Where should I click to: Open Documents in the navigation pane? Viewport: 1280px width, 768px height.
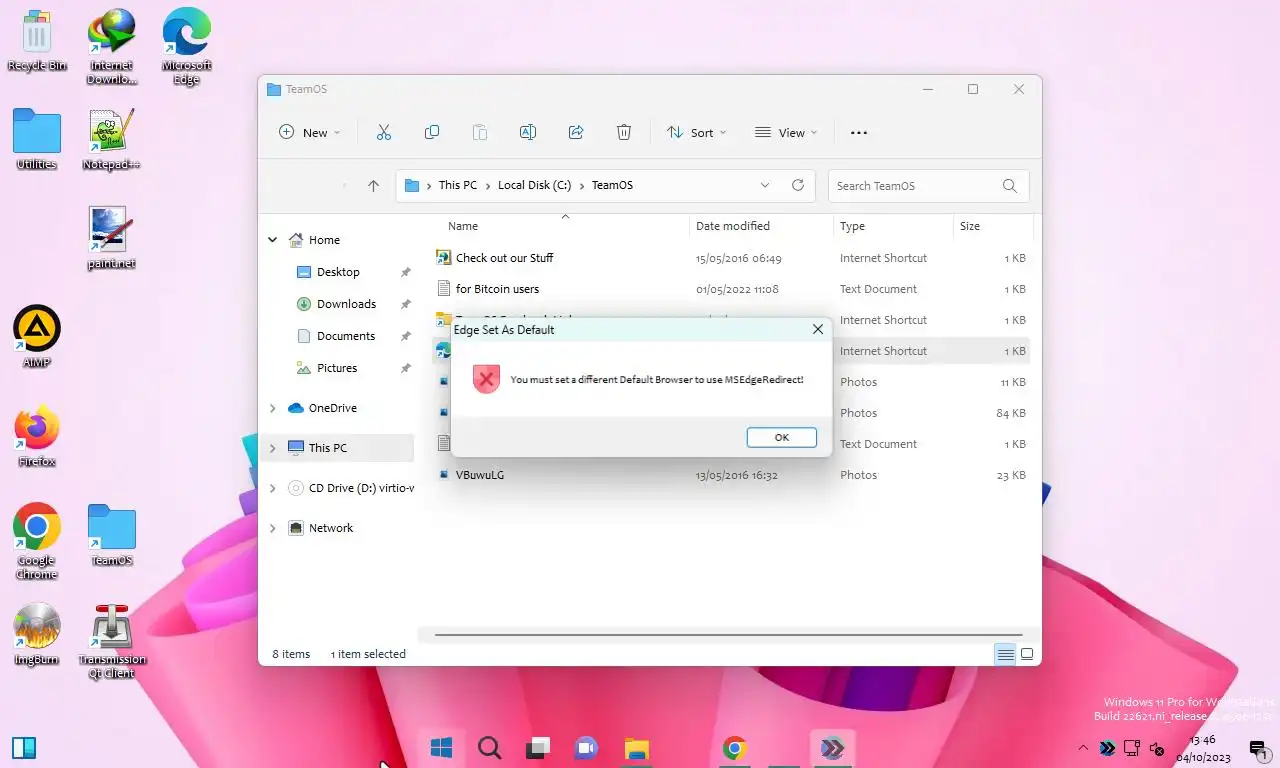click(x=346, y=336)
